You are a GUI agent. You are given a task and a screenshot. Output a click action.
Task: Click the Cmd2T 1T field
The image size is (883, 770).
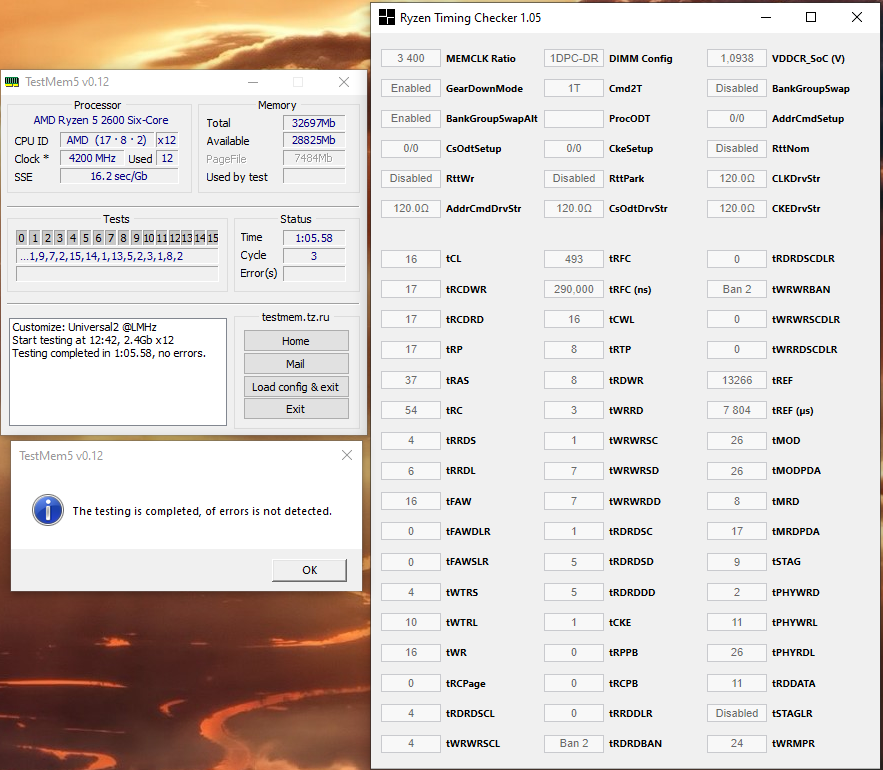click(x=574, y=88)
